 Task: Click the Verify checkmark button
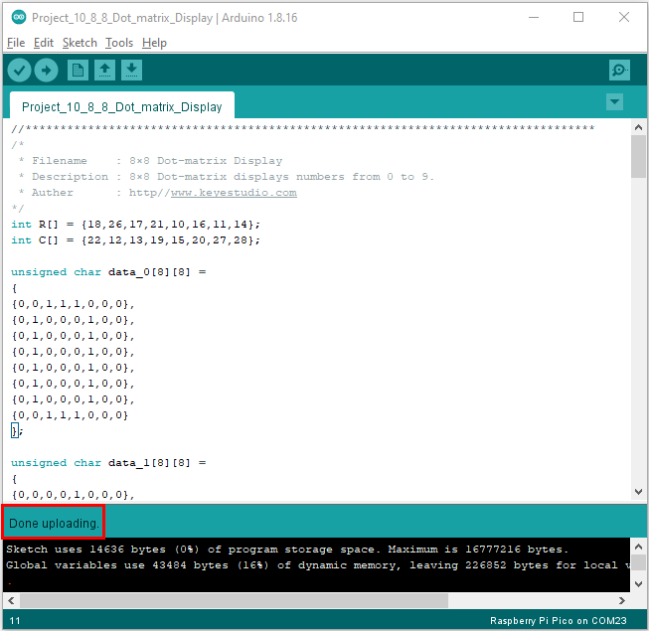tap(19, 70)
